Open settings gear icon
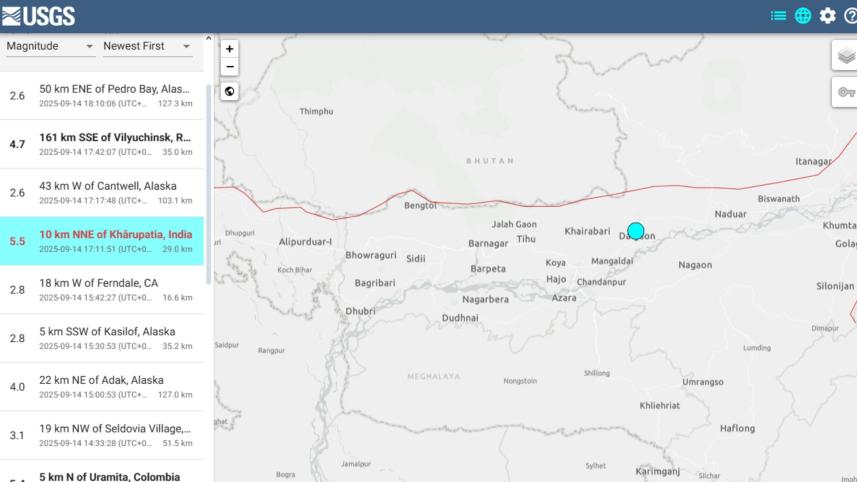Image resolution: width=857 pixels, height=482 pixels. tap(828, 16)
